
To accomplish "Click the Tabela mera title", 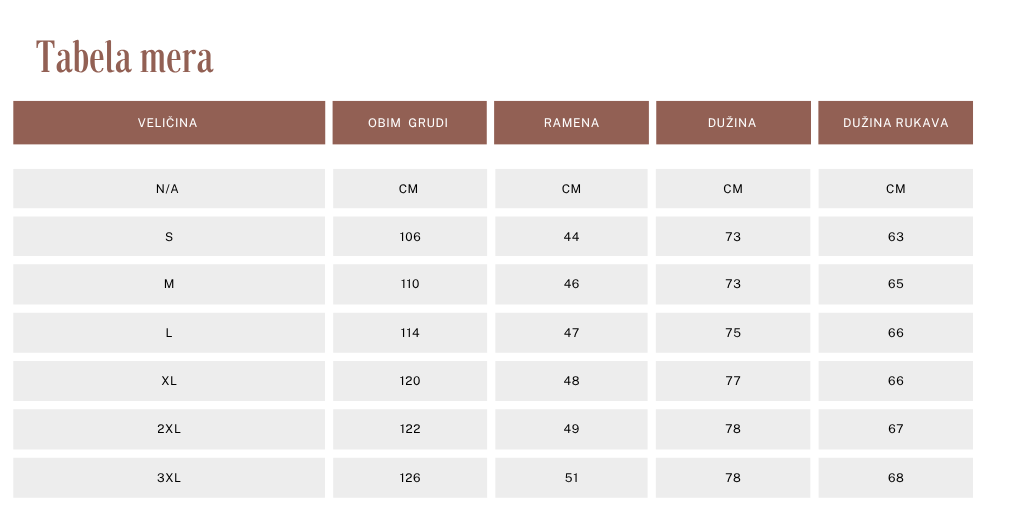I will tap(124, 57).
